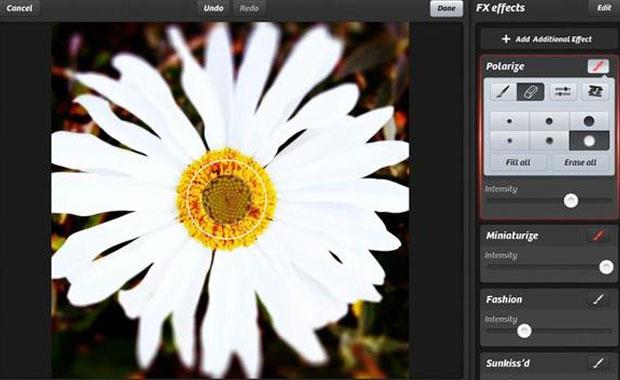Click the Fashion Intensity slider handle
620x380 pixels.
coord(524,331)
